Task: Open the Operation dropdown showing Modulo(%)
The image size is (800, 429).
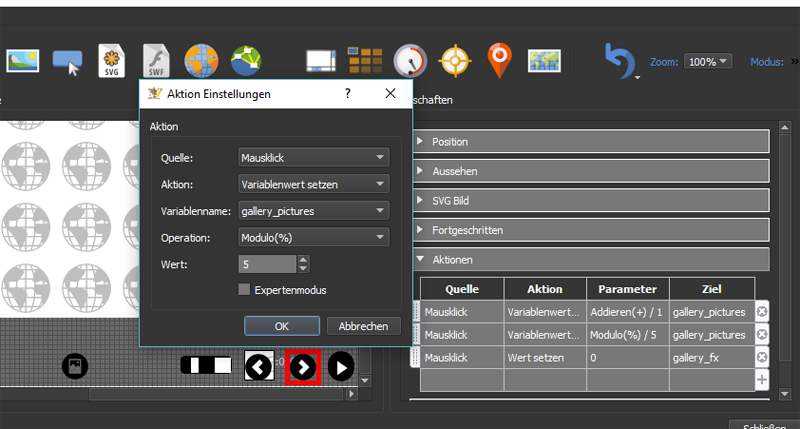Action: click(x=313, y=238)
